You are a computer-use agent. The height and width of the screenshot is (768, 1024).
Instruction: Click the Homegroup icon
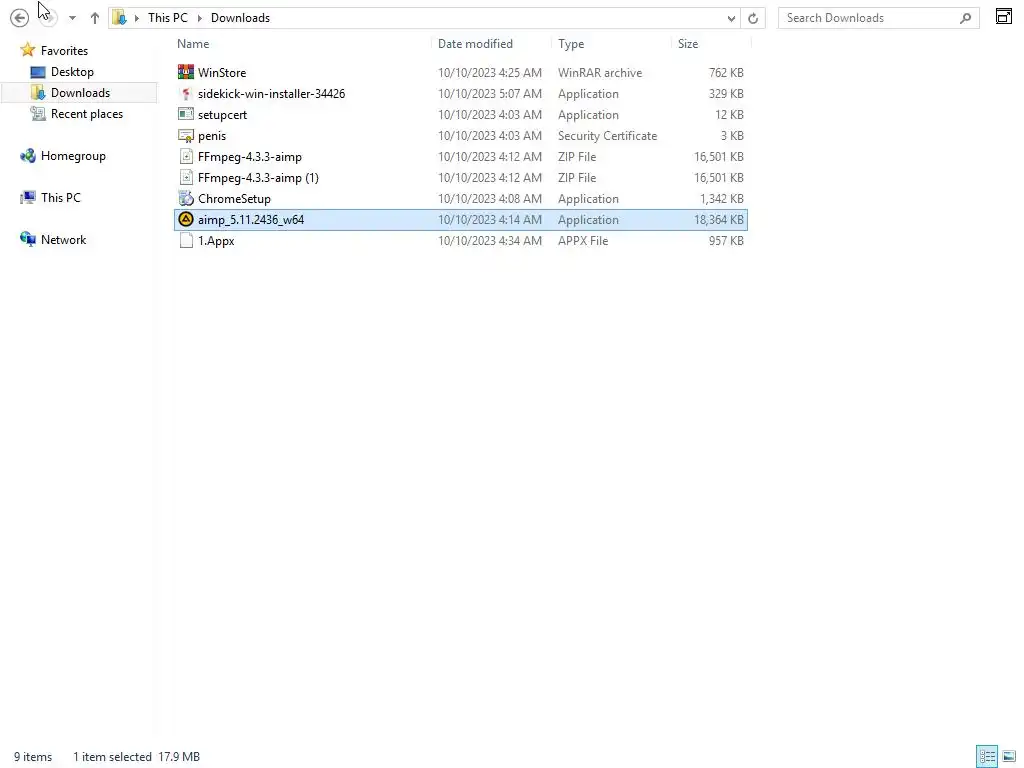[x=27, y=155]
